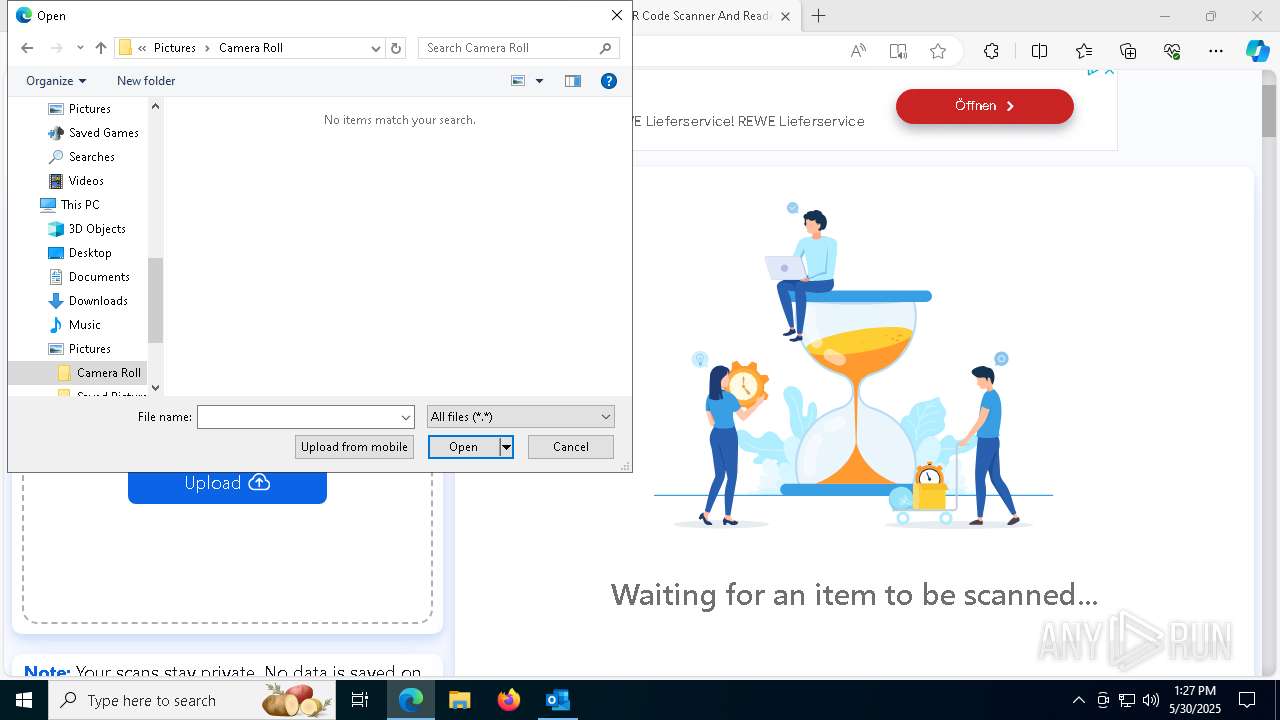Click the Open button
This screenshot has width=1280, height=720.
463,447
